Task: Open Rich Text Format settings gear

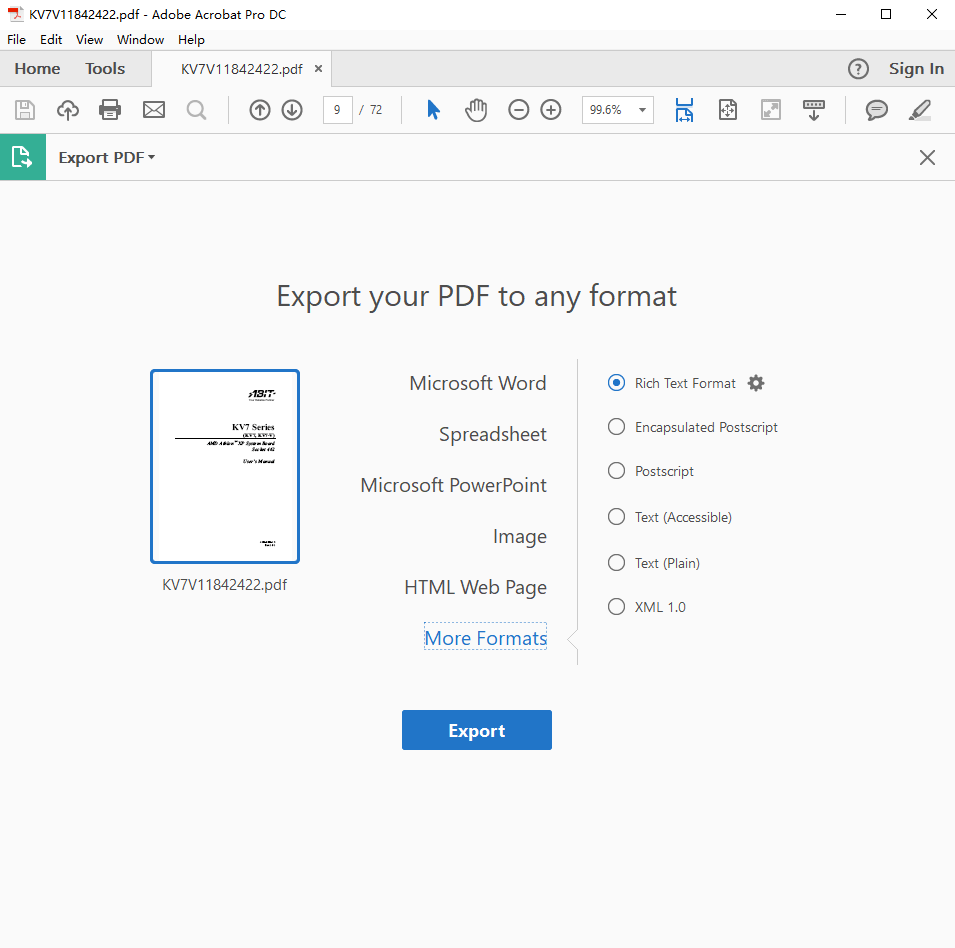Action: 756,383
